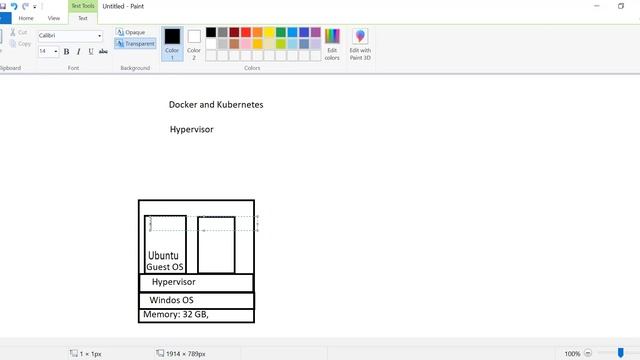Click the 100% zoom level text
Viewport: 640px width, 360px height.
pyautogui.click(x=572, y=353)
